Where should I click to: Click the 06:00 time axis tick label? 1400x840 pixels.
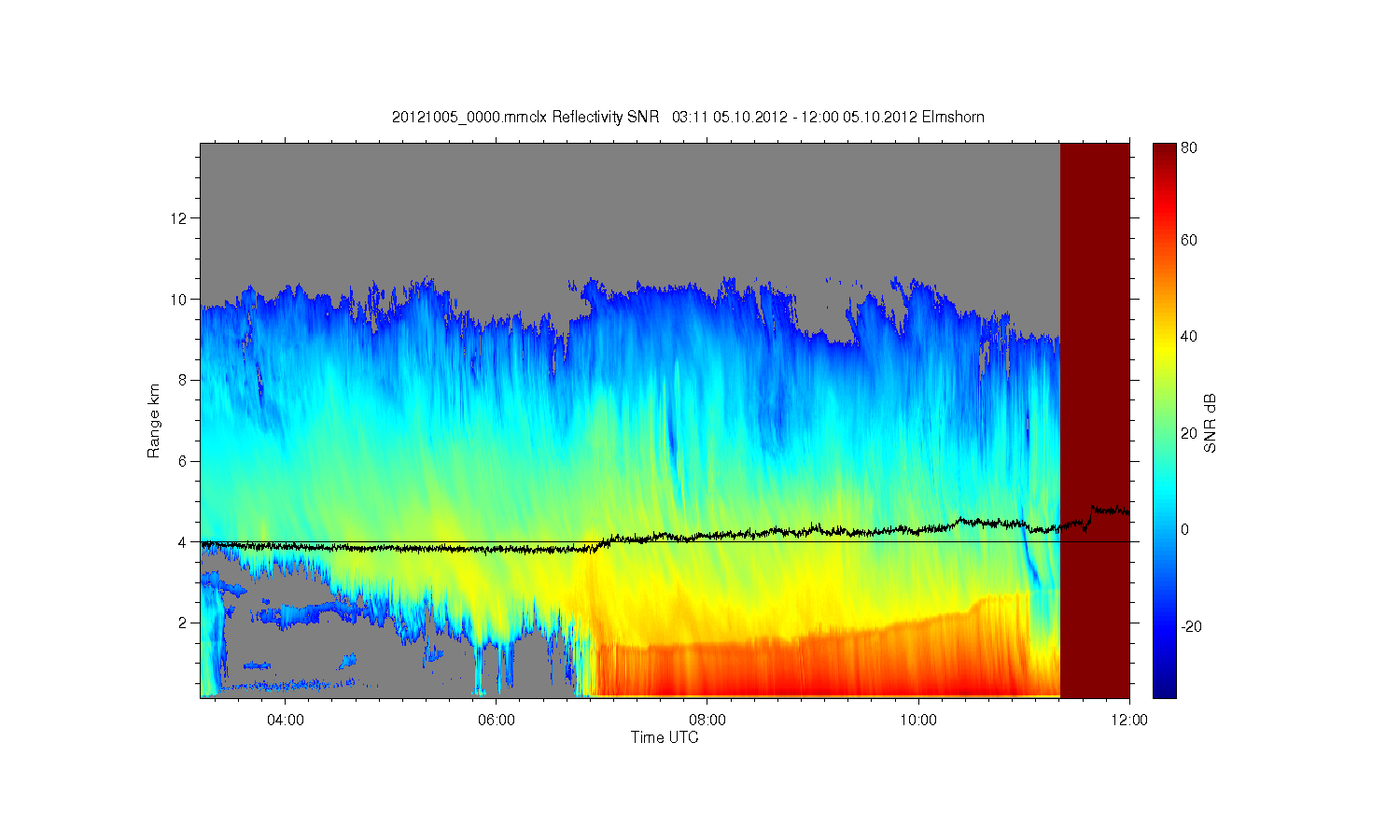496,720
